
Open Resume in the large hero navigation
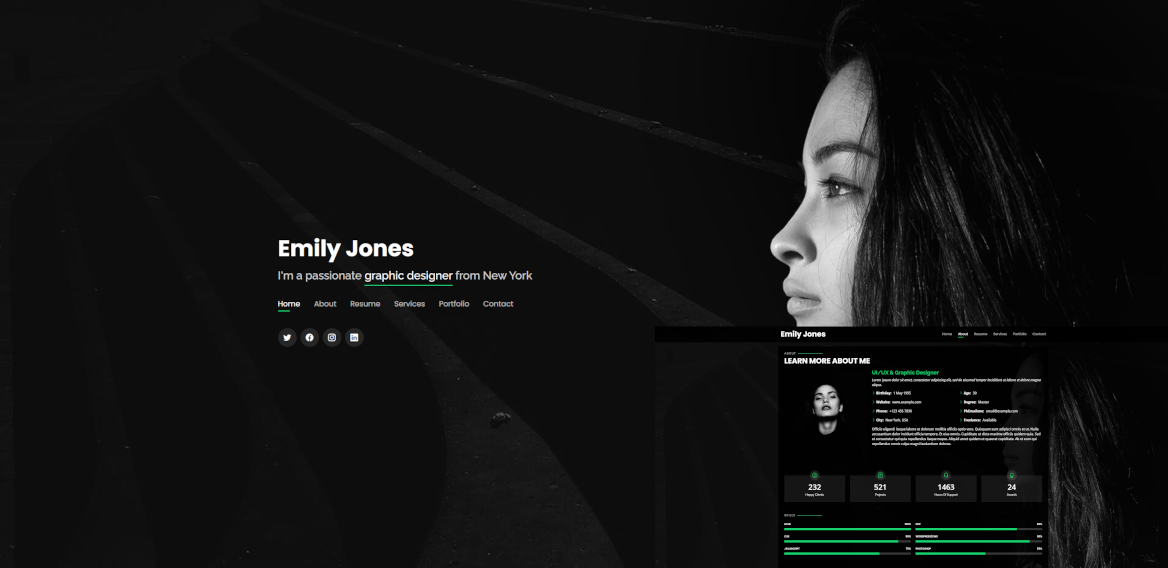coord(365,304)
